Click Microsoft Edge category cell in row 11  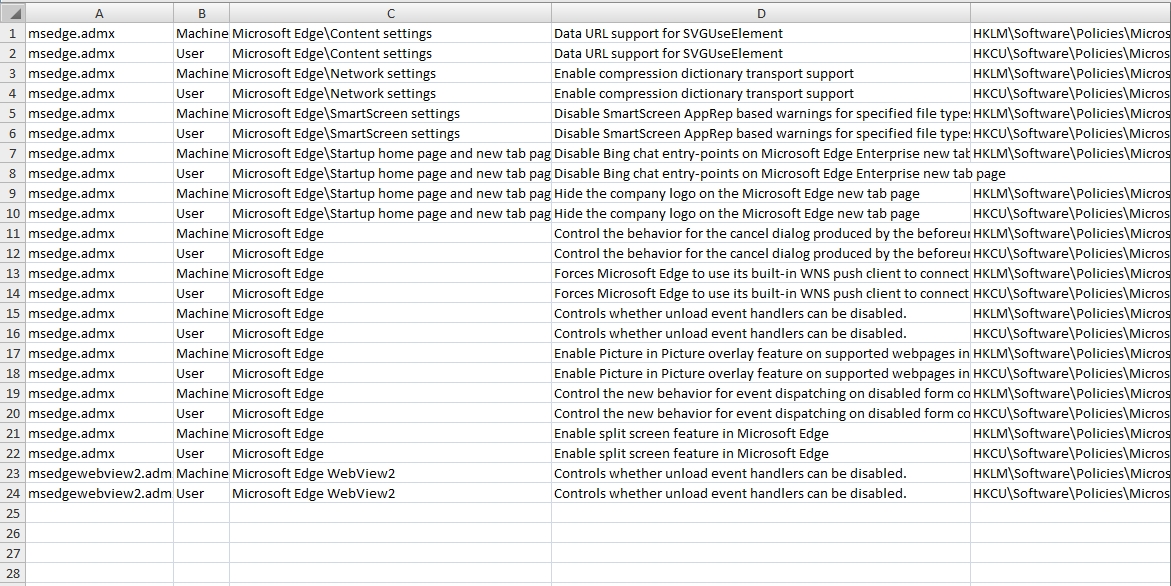click(x=391, y=233)
